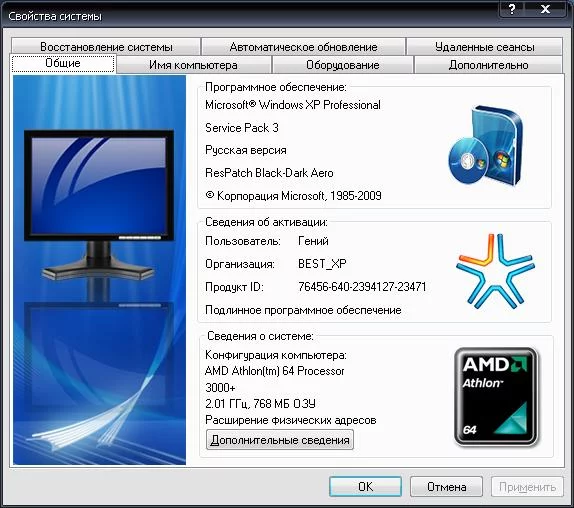Click Подлинное программное обеспечение text

(x=303, y=310)
